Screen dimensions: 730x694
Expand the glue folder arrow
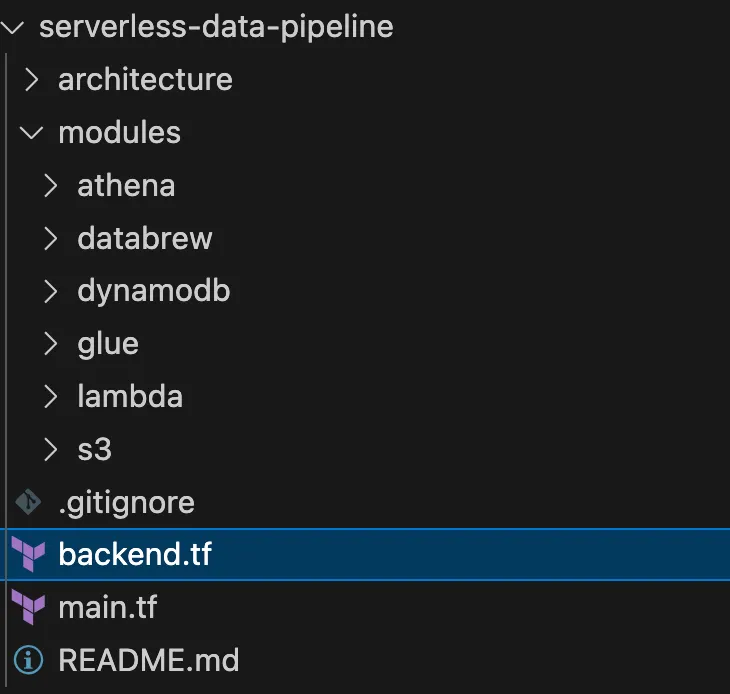[52, 344]
